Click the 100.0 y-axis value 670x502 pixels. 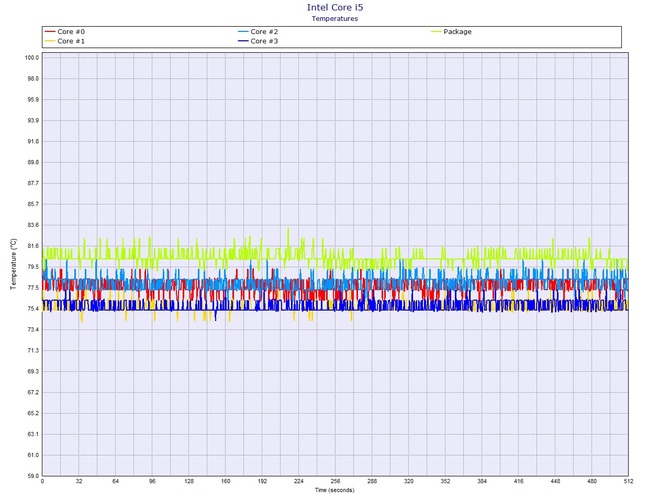32,58
